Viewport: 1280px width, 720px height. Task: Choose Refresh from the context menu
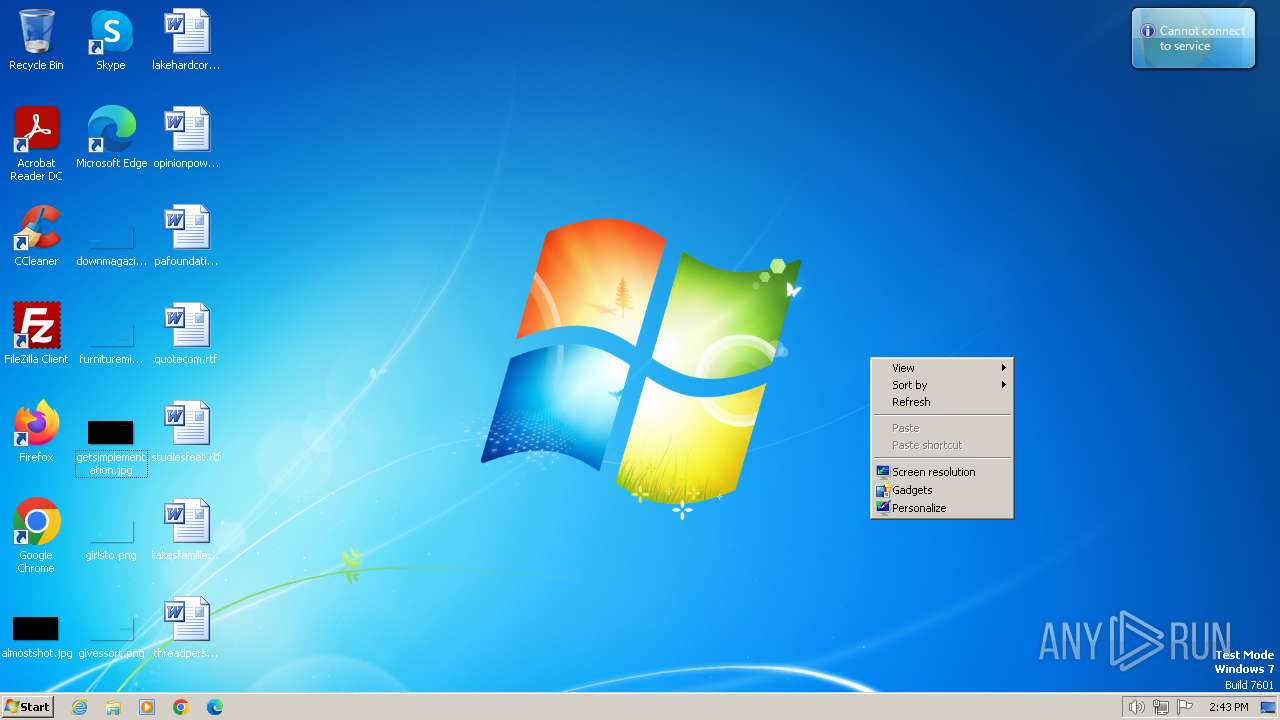point(942,402)
